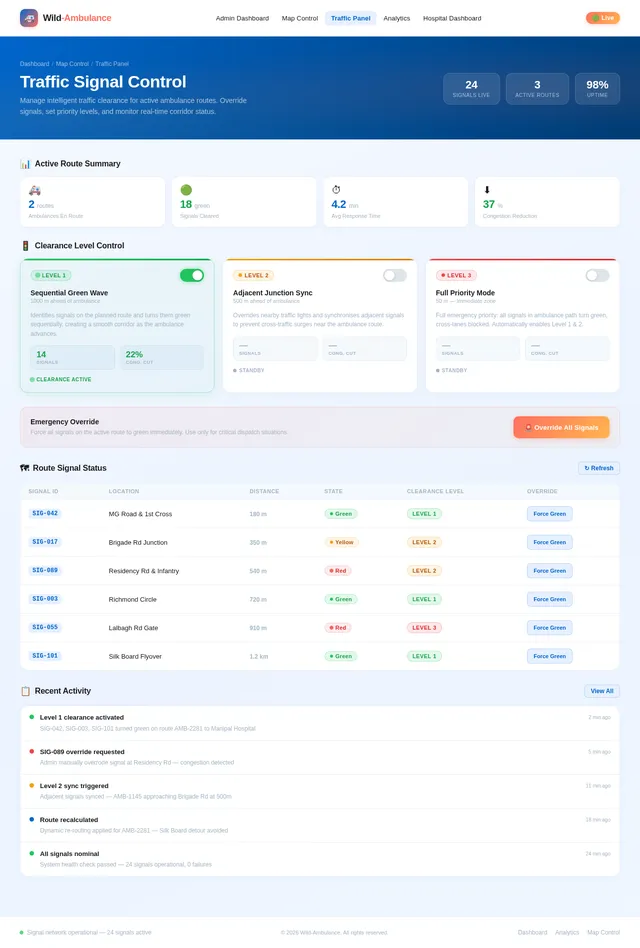Refresh the Route Signal Status table
Viewport: 640px width, 948px height.
[x=599, y=468]
